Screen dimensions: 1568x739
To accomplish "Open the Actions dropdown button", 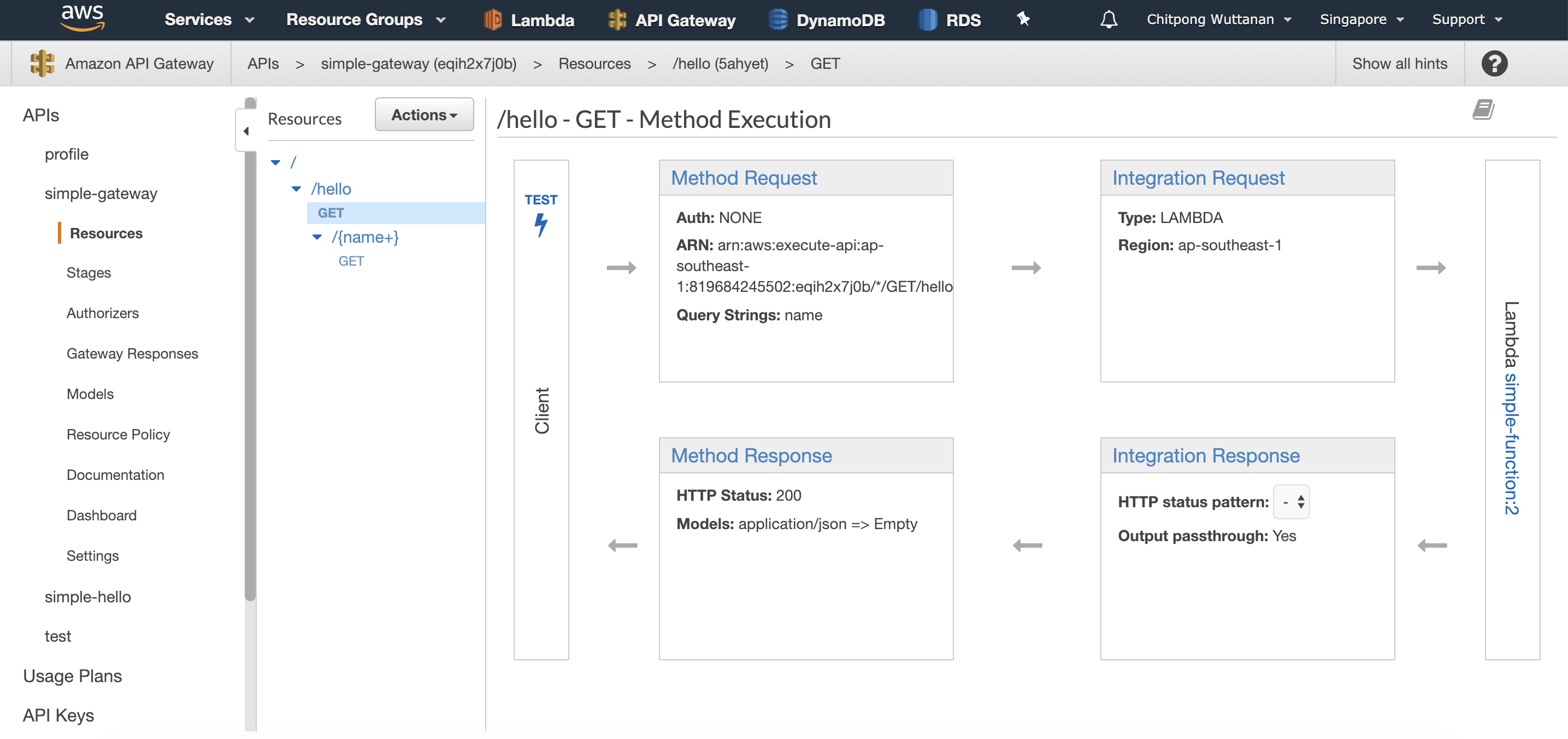I will pos(423,114).
